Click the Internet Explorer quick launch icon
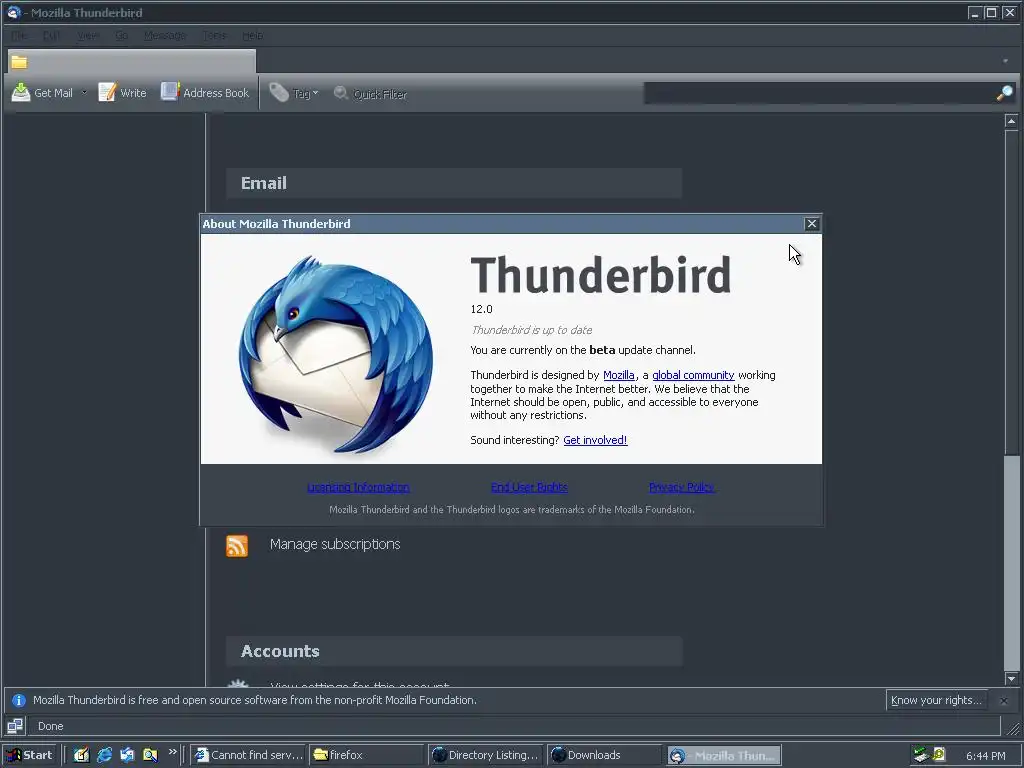 104,755
